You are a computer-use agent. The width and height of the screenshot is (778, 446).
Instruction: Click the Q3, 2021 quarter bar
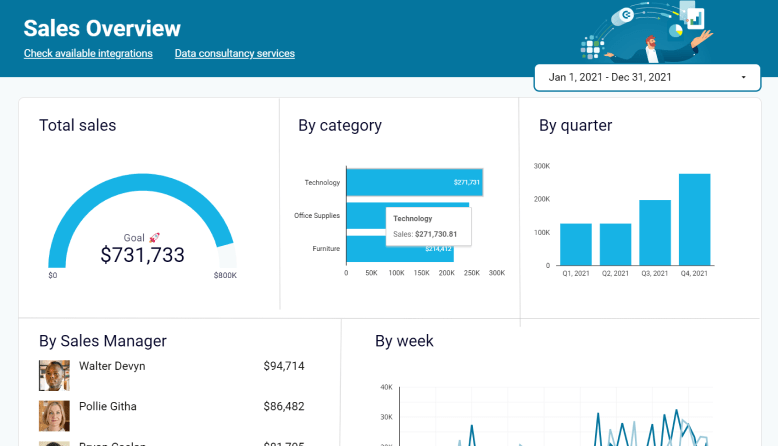[655, 233]
